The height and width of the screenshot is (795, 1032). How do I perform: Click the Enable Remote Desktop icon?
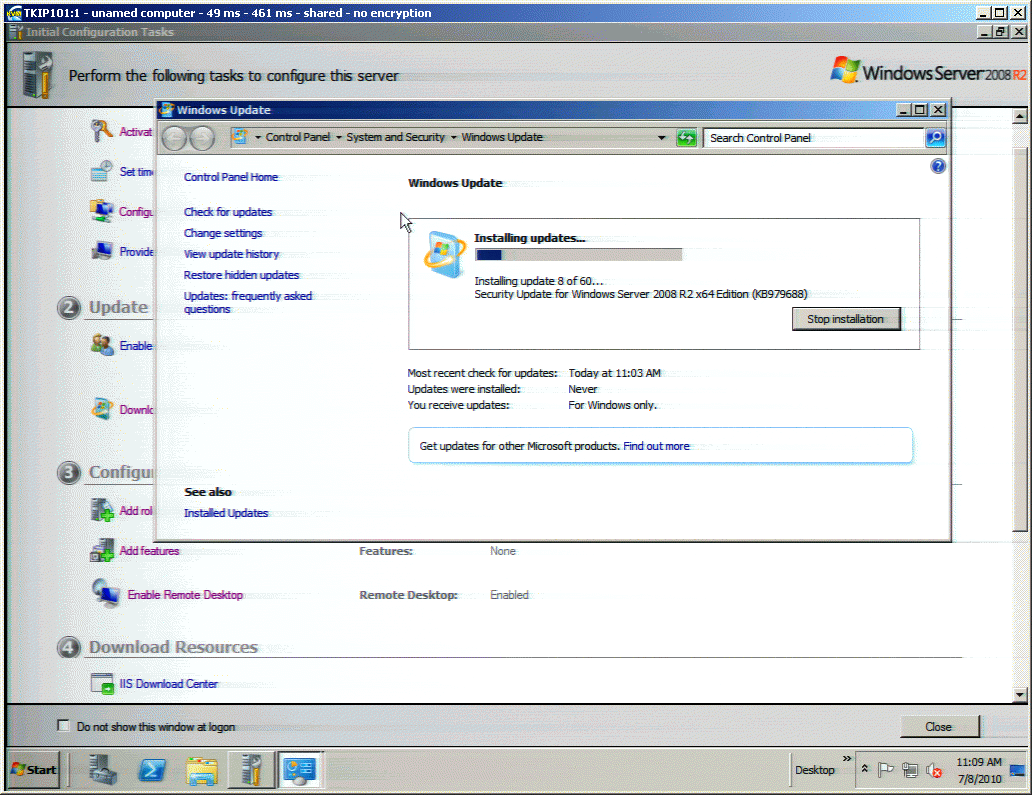tap(105, 592)
